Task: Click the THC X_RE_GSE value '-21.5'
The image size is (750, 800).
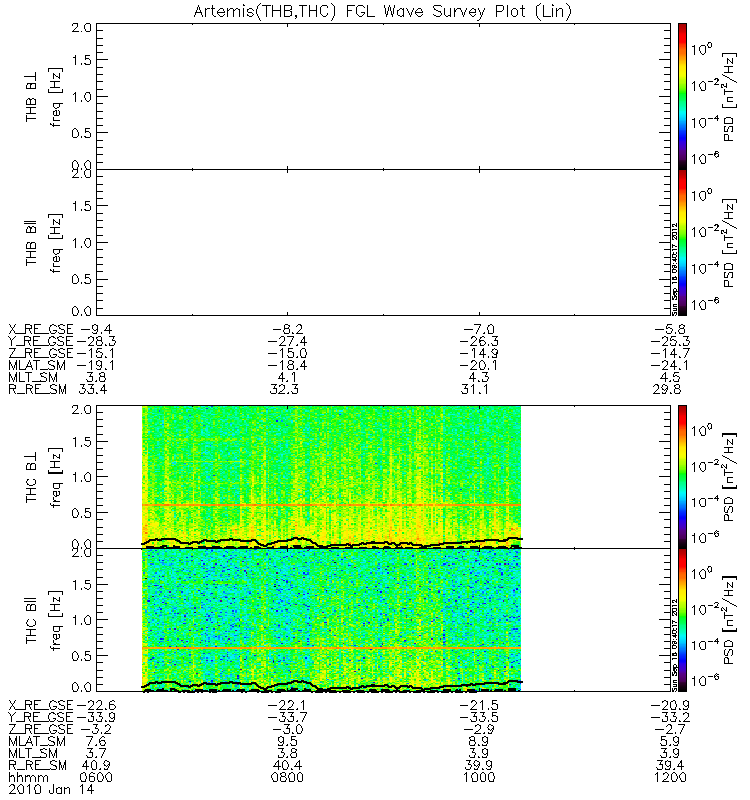Action: click(479, 706)
